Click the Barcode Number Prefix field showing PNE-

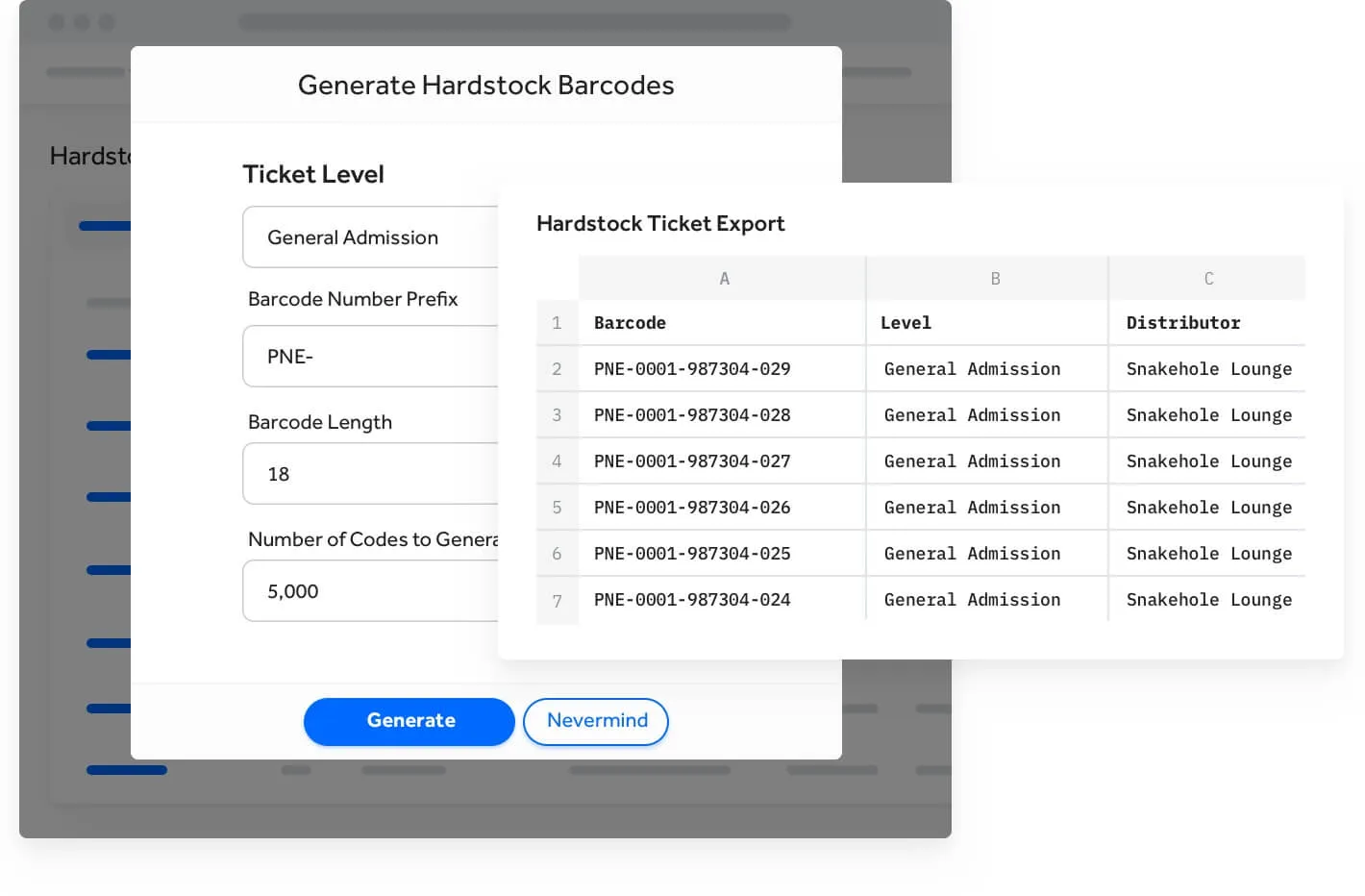(371, 356)
